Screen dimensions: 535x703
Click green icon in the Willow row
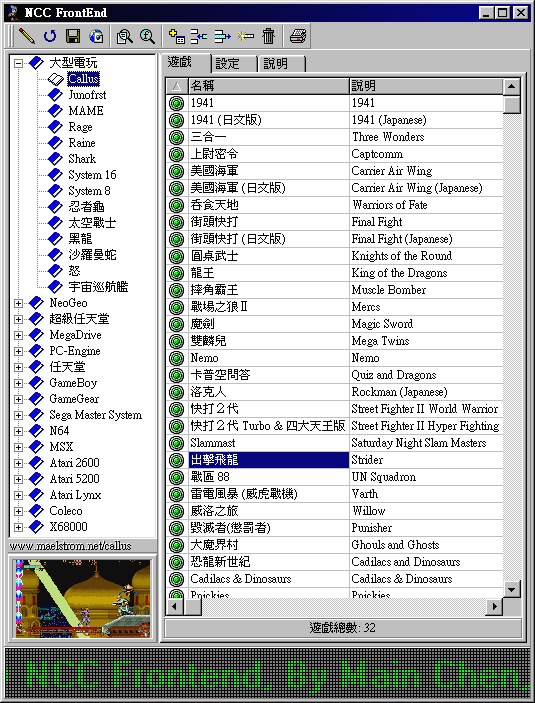click(x=177, y=511)
